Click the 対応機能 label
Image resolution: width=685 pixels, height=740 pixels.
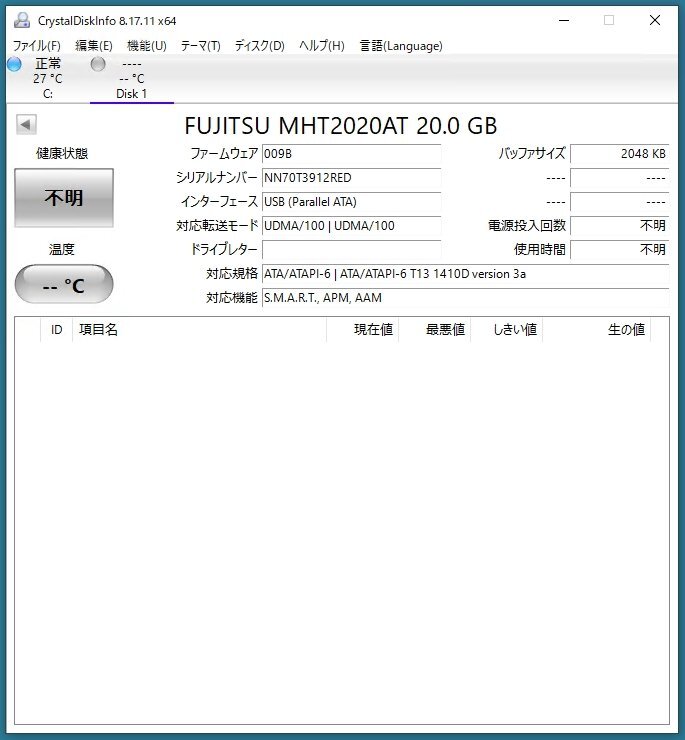pos(232,298)
